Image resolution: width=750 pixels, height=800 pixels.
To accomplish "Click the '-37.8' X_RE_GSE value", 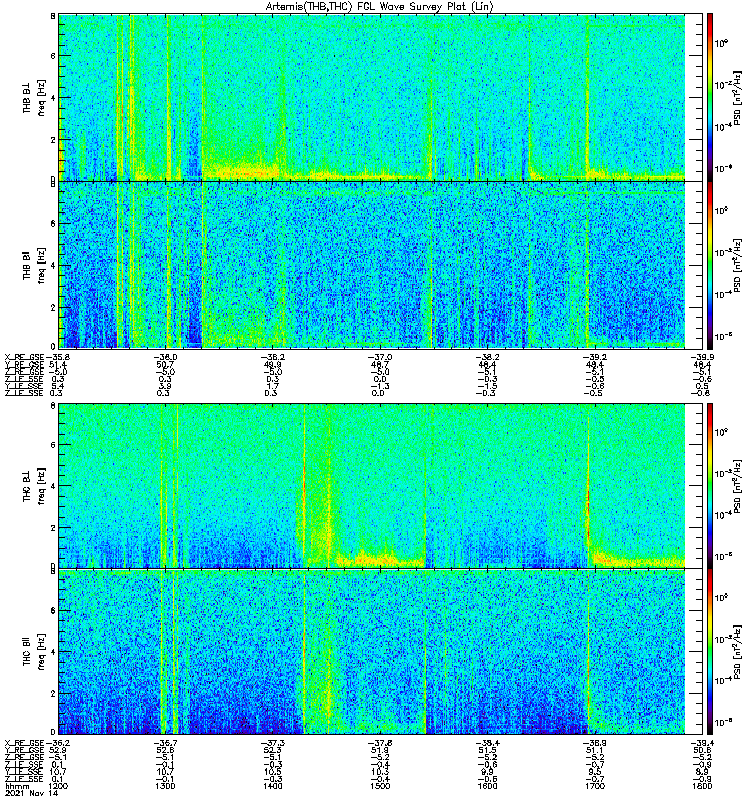I will click(380, 743).
